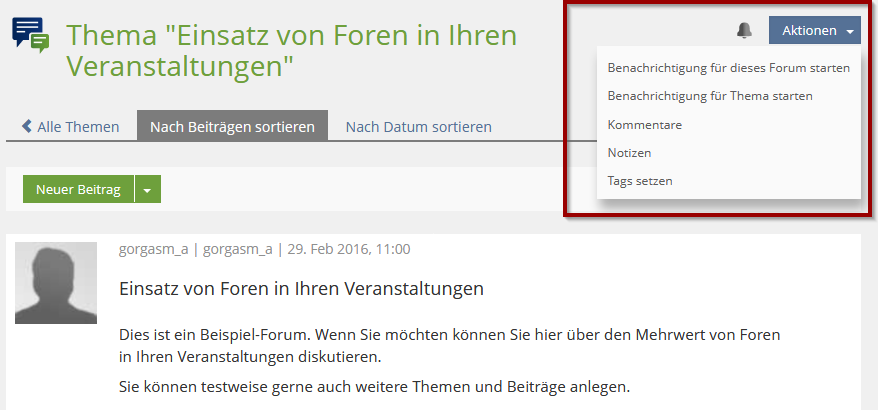Select Notizen in the dropdown menu
878x410 pixels.
tap(629, 153)
